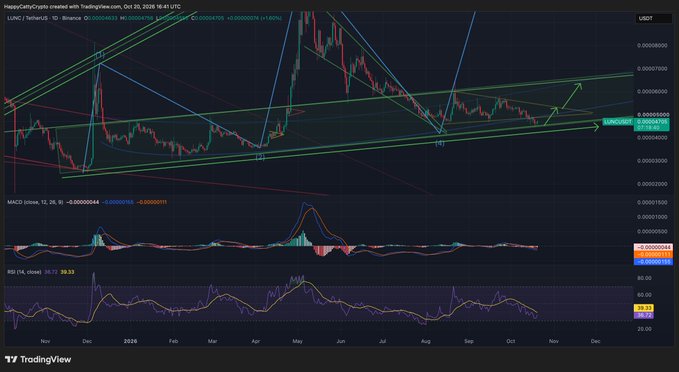679x372 pixels.
Task: Open the MACD (close, 12, 26, 9) indicator legend
Action: click(35, 202)
